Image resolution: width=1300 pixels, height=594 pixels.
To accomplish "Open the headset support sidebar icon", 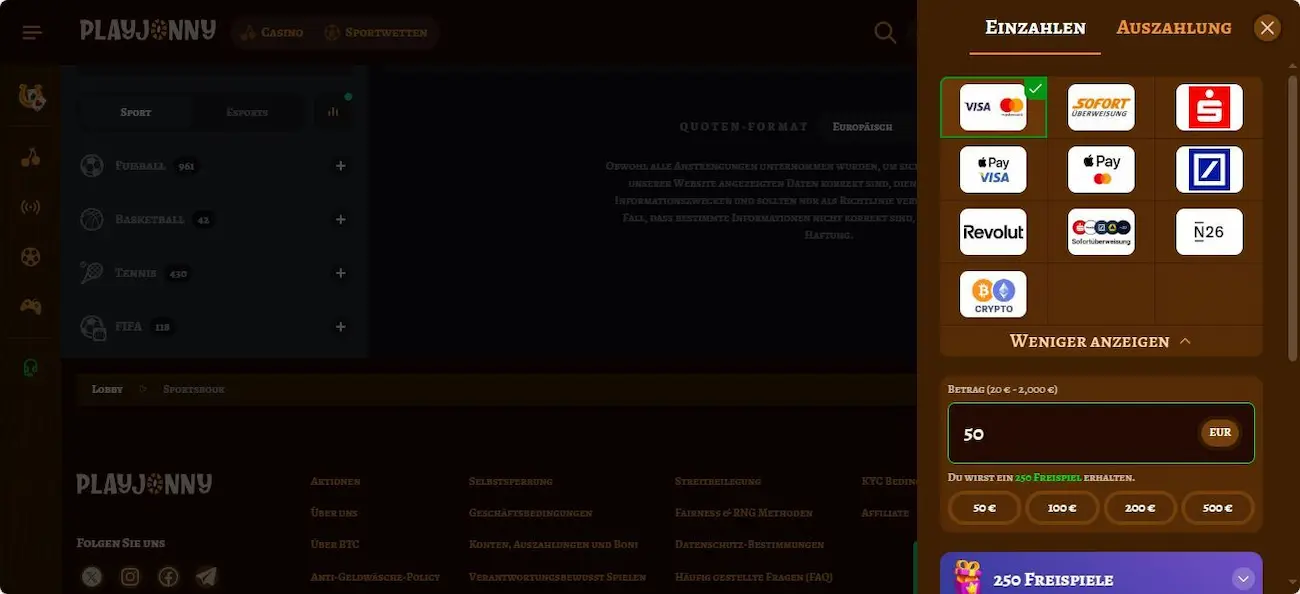I will coord(31,368).
